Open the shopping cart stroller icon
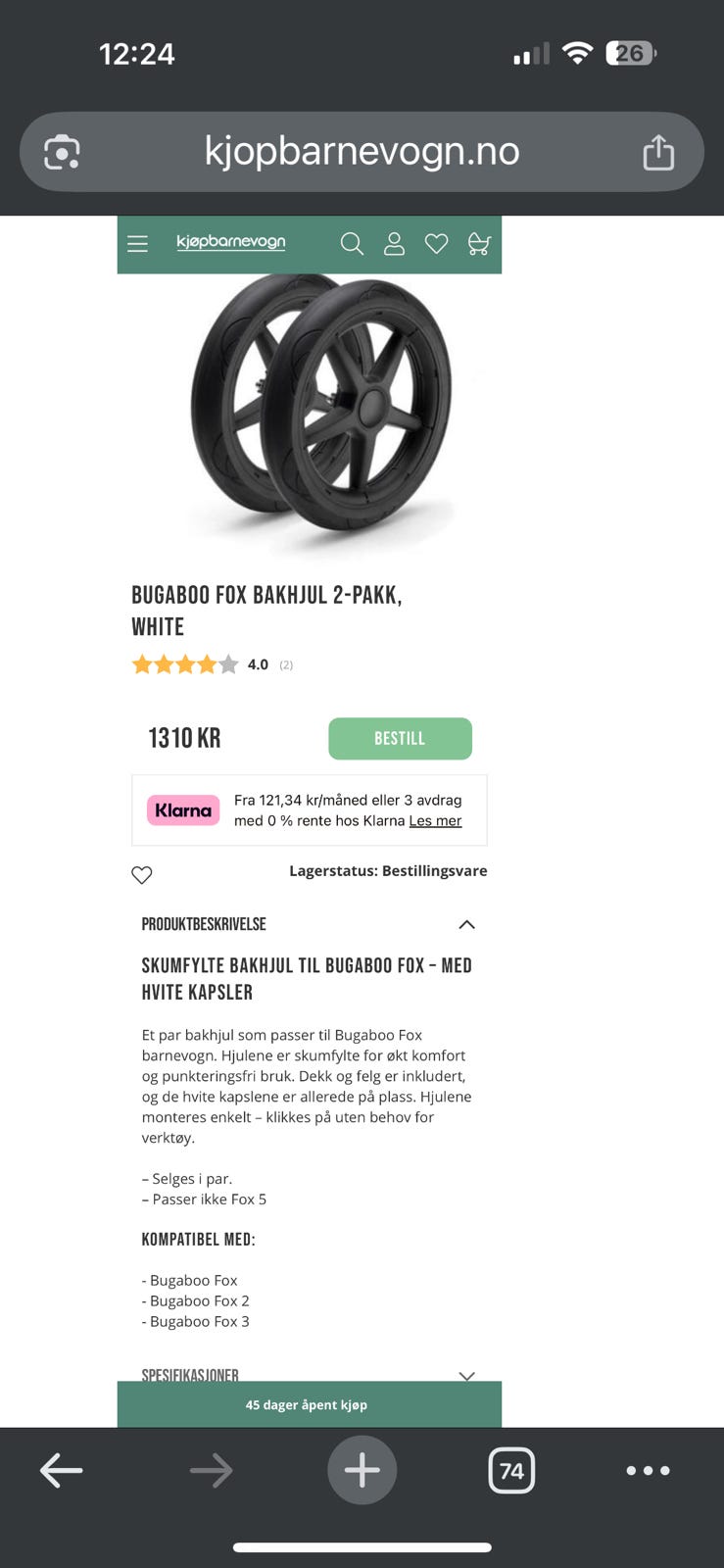 point(478,244)
